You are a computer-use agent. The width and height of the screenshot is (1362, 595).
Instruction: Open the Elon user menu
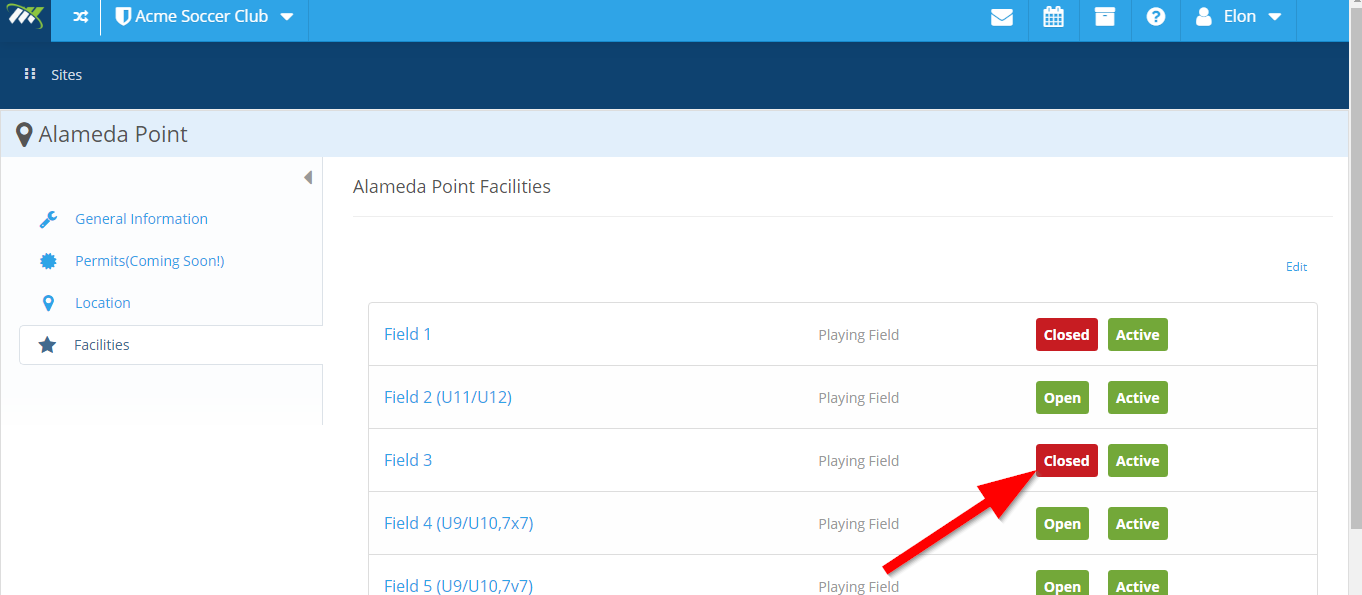tap(1239, 17)
